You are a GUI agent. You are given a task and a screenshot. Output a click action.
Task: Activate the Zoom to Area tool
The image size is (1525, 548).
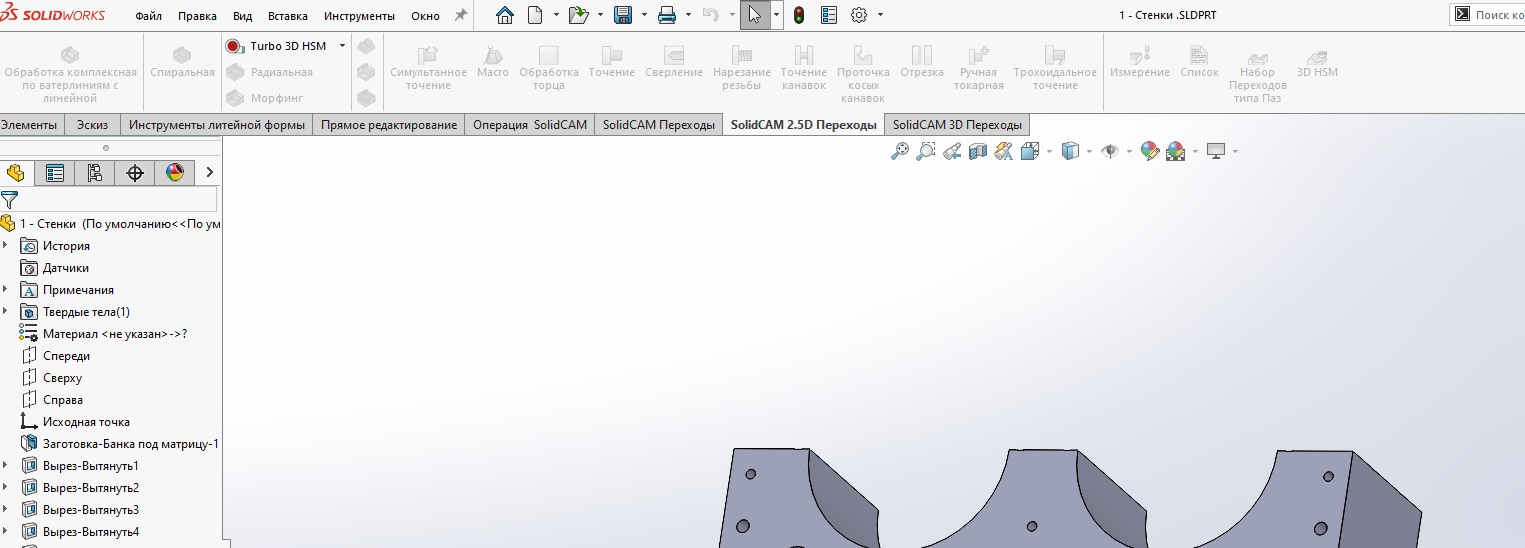(x=926, y=151)
